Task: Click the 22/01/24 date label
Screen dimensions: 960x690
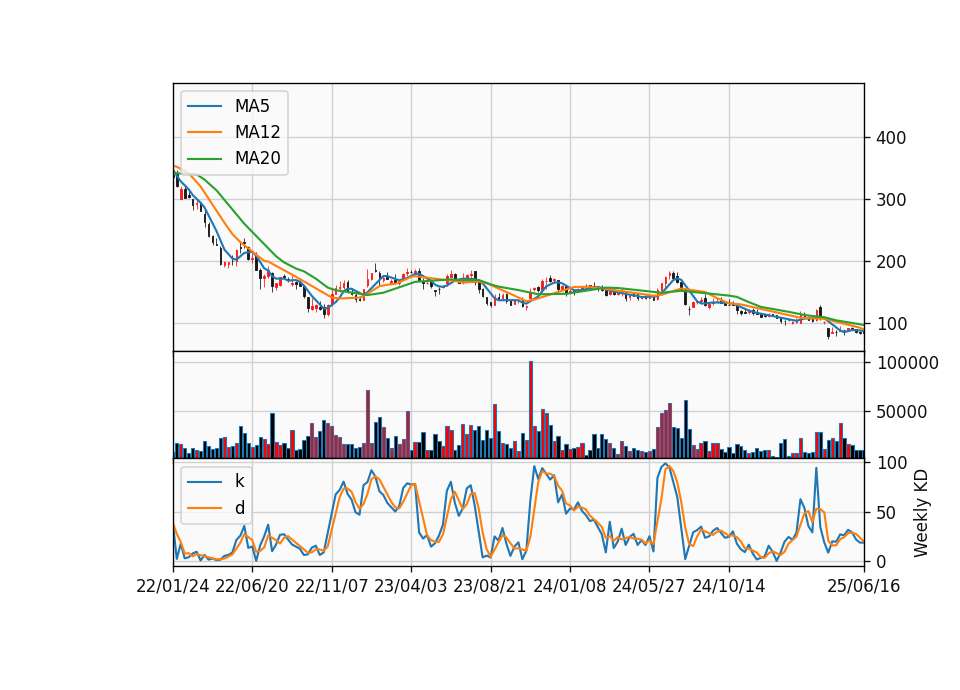Action: pos(173,586)
